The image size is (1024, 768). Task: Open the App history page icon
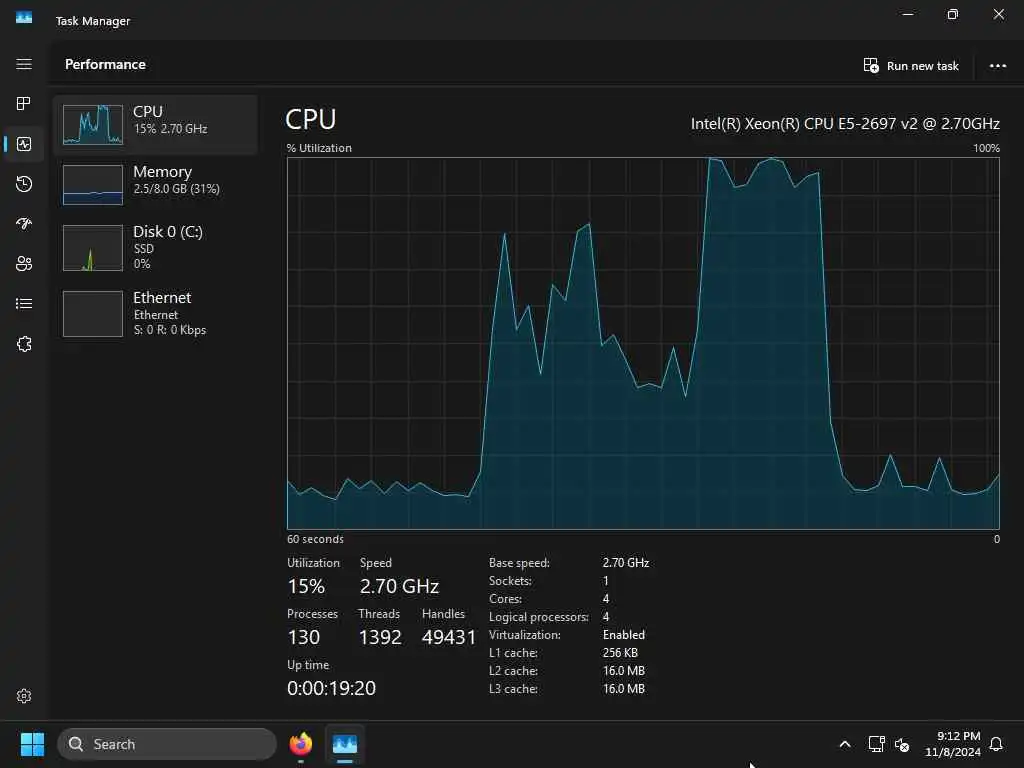point(24,184)
